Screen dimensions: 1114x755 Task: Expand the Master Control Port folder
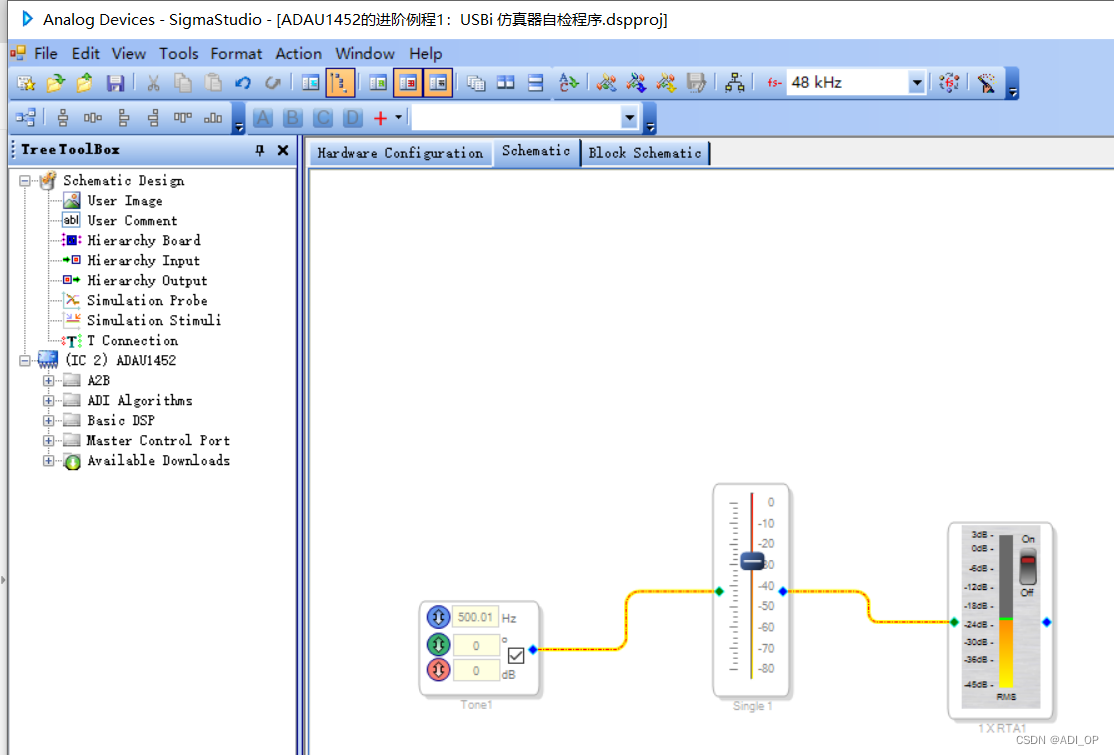pos(48,440)
